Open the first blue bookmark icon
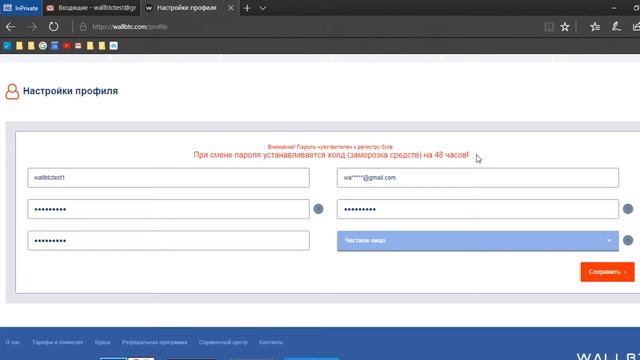Image resolution: width=640 pixels, height=360 pixels. click(x=7, y=46)
